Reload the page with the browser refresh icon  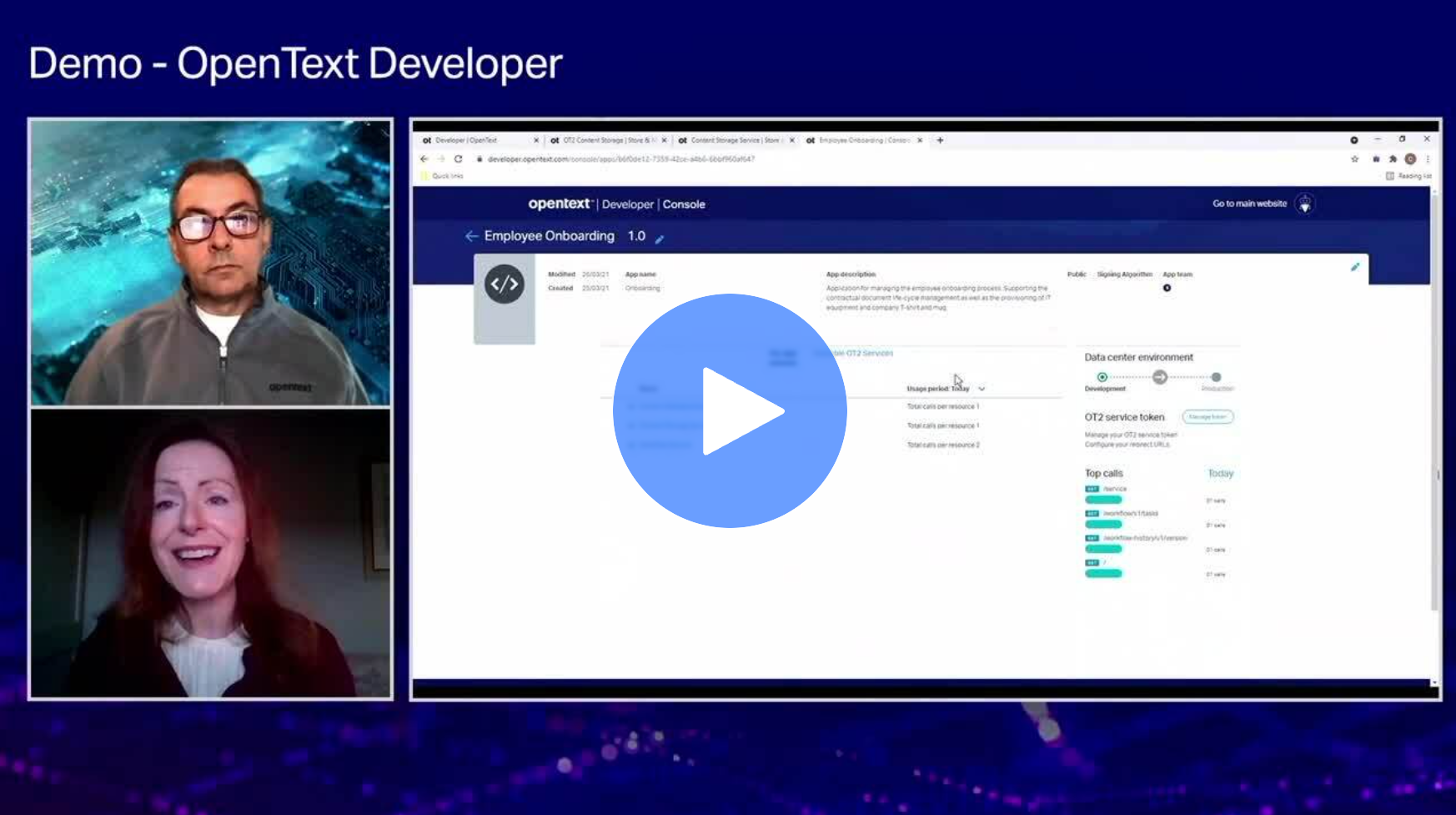pyautogui.click(x=458, y=158)
